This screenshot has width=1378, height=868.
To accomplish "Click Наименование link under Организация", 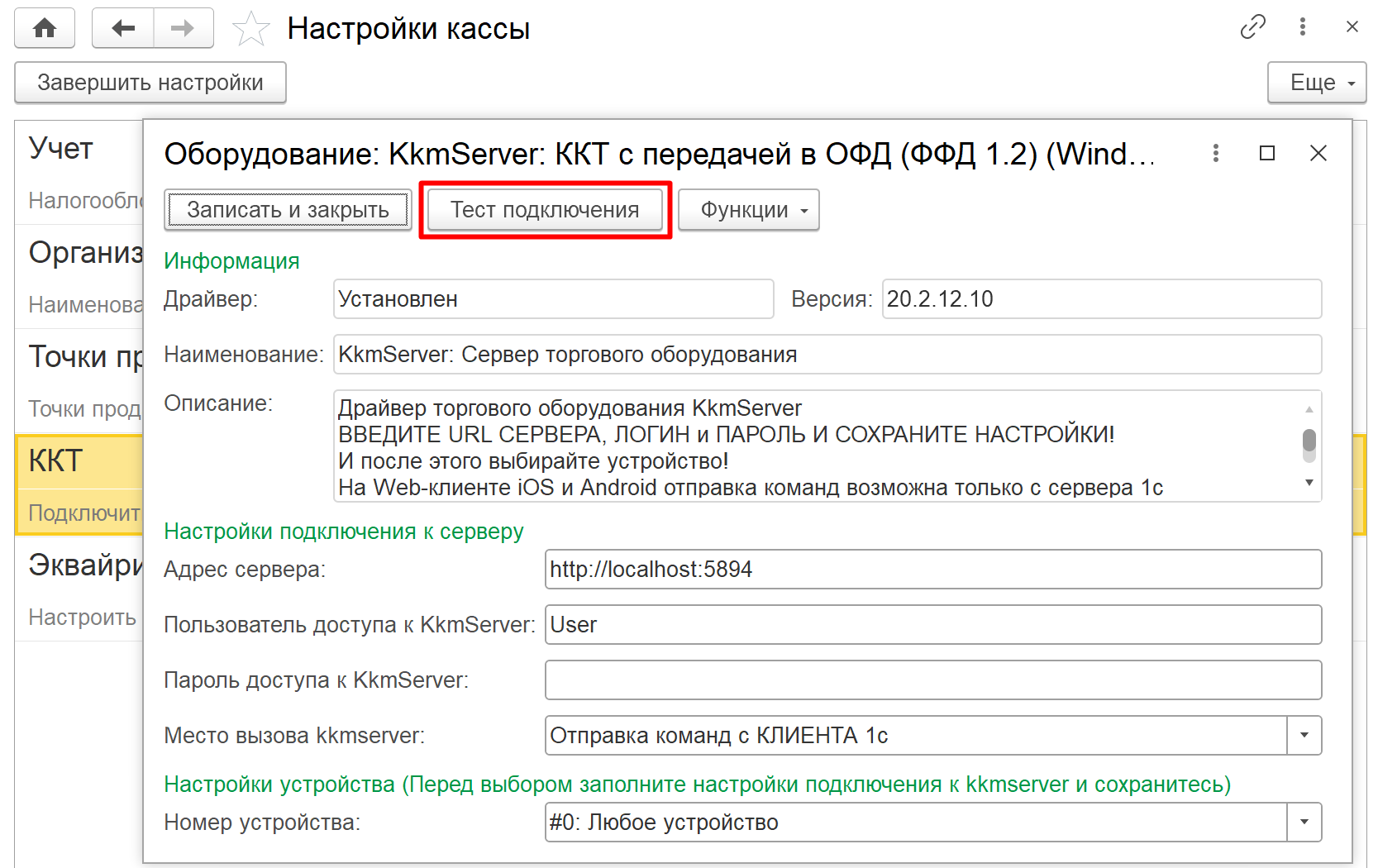I will pos(86,305).
